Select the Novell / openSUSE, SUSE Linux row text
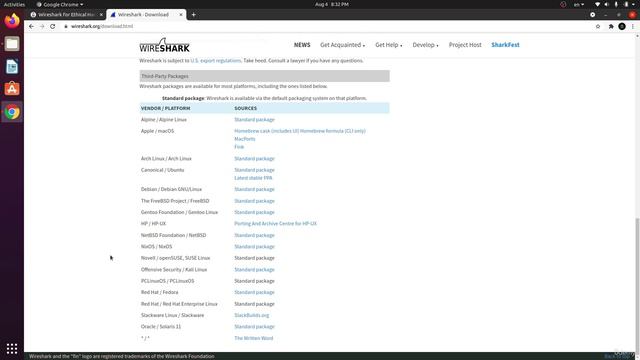Viewport: 640px width, 360px height. pyautogui.click(x=176, y=258)
